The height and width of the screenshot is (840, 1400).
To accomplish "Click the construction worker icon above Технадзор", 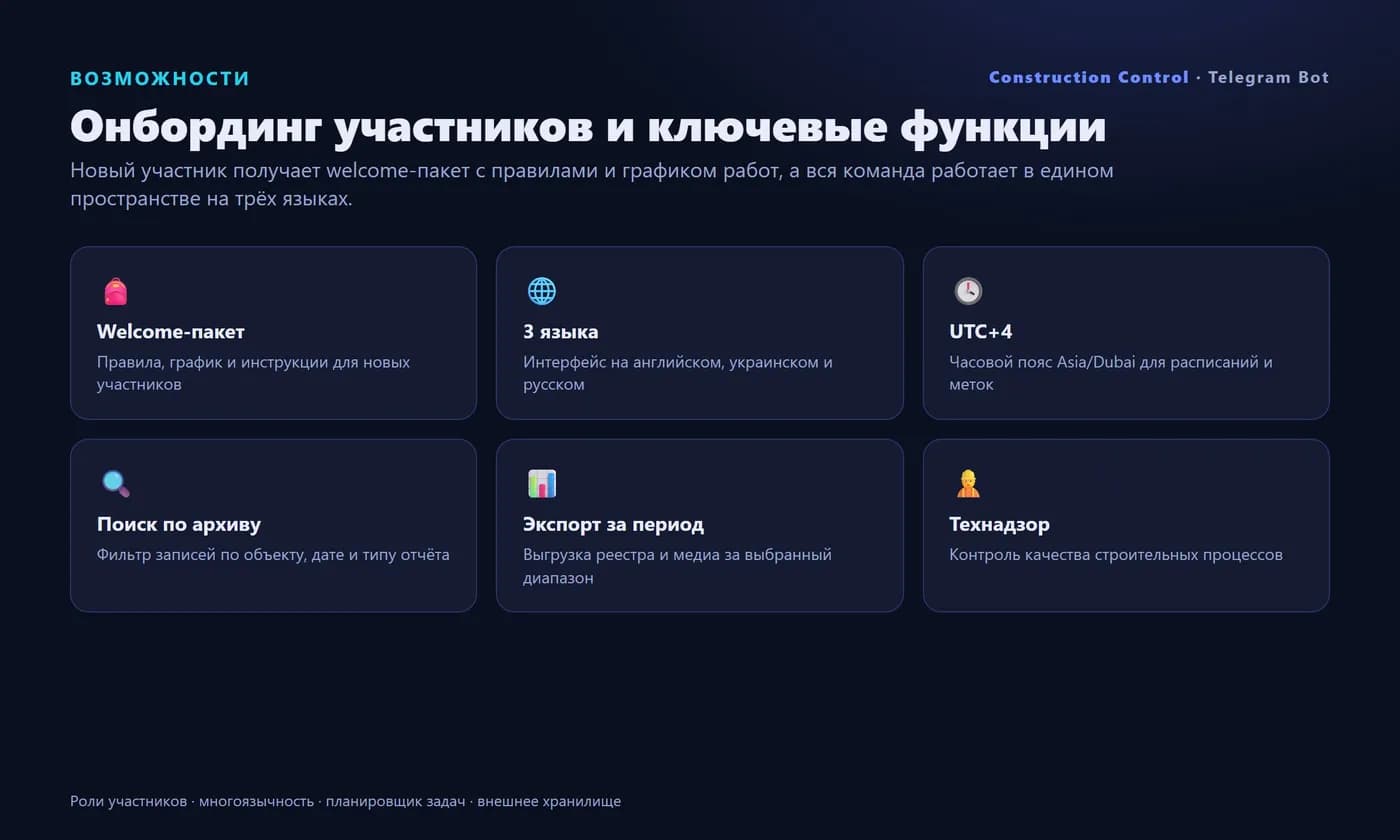I will point(968,484).
